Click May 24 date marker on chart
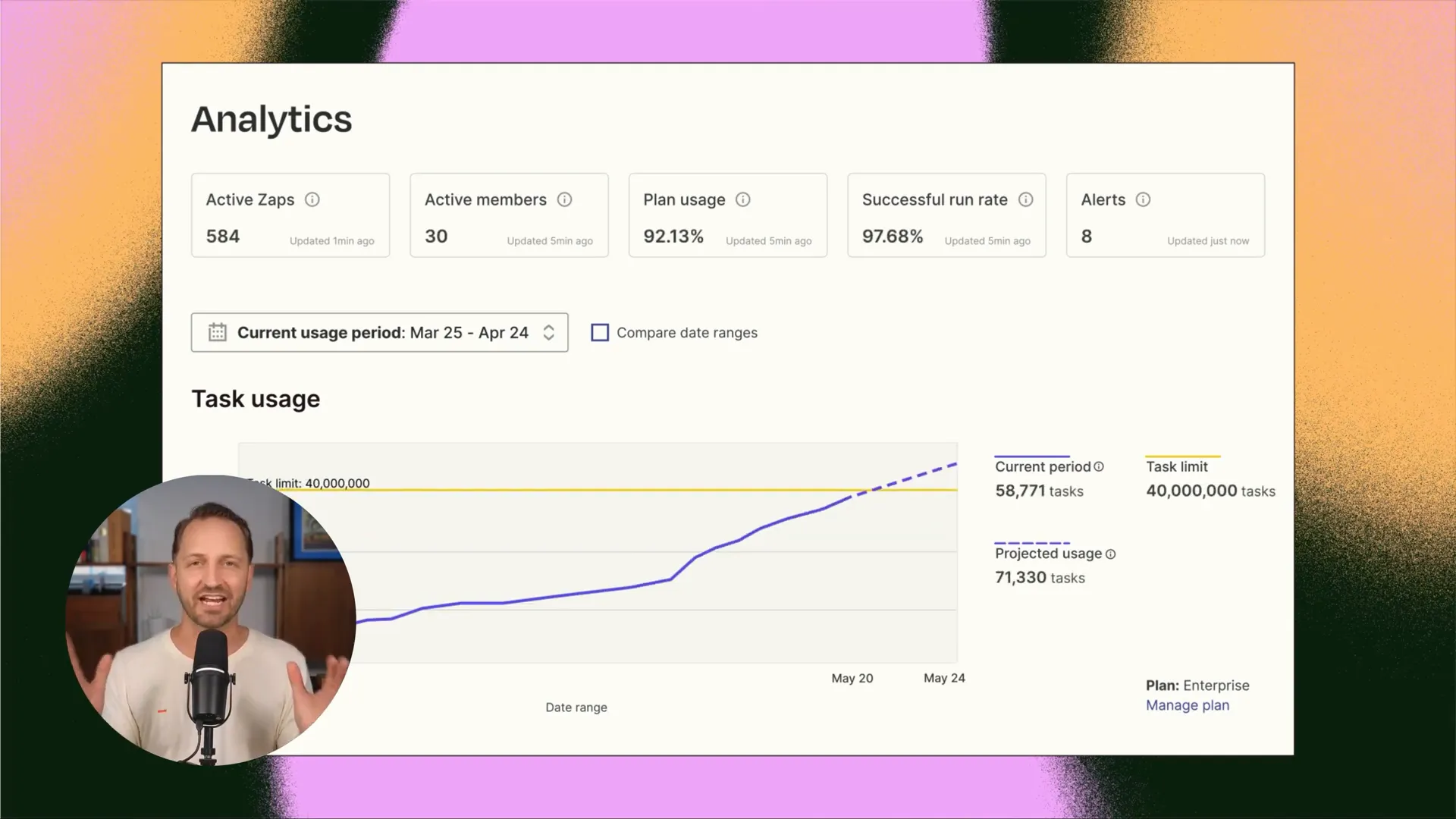1456x819 pixels. pos(943,678)
